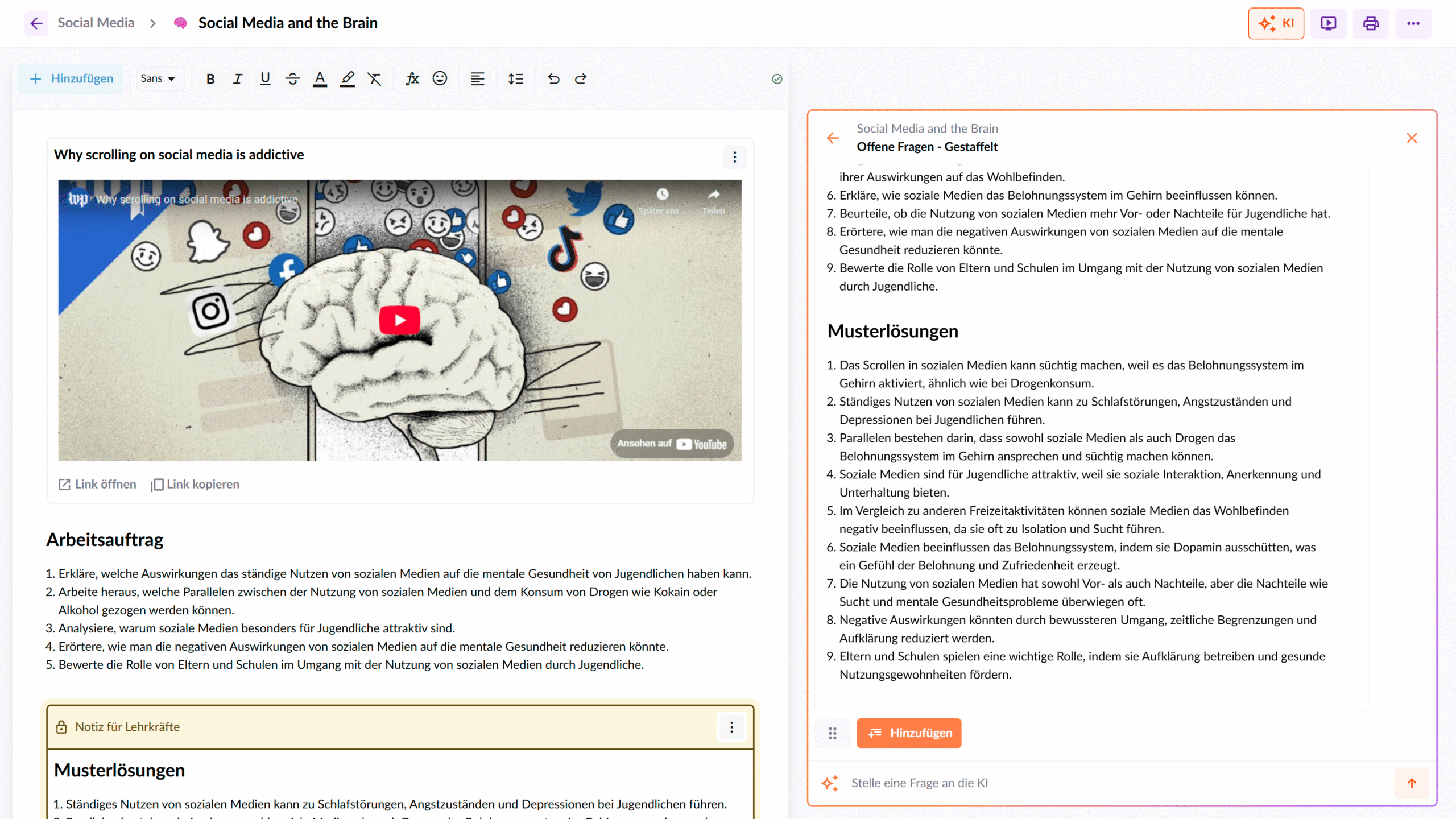1456x819 pixels.
Task: Open presentation mode icon
Action: pos(1328,23)
